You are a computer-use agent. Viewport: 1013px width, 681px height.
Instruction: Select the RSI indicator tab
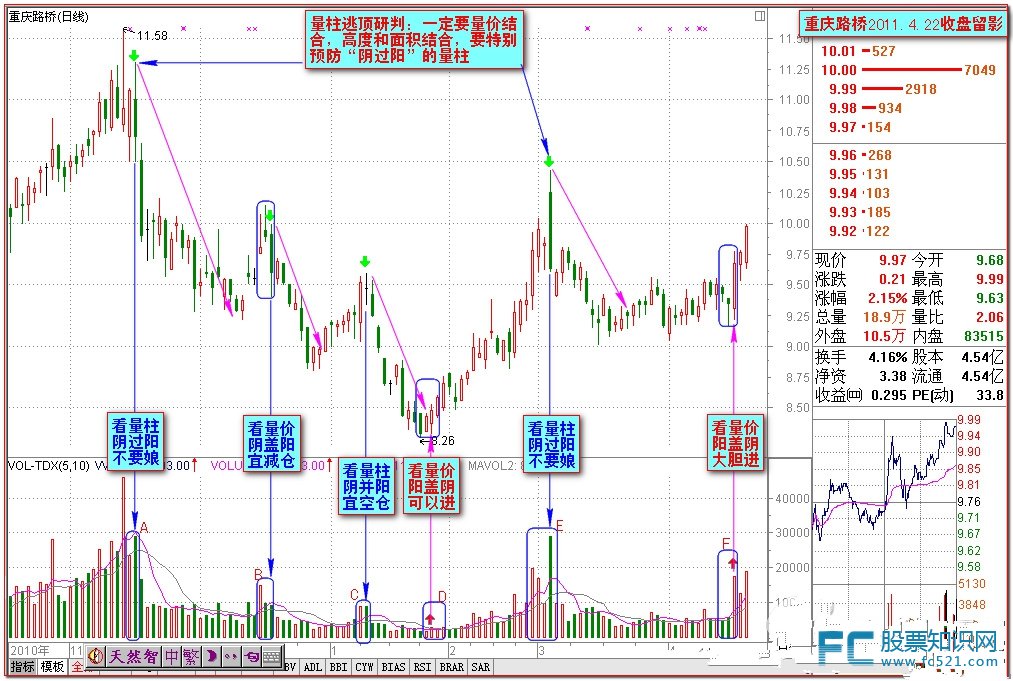[422, 667]
